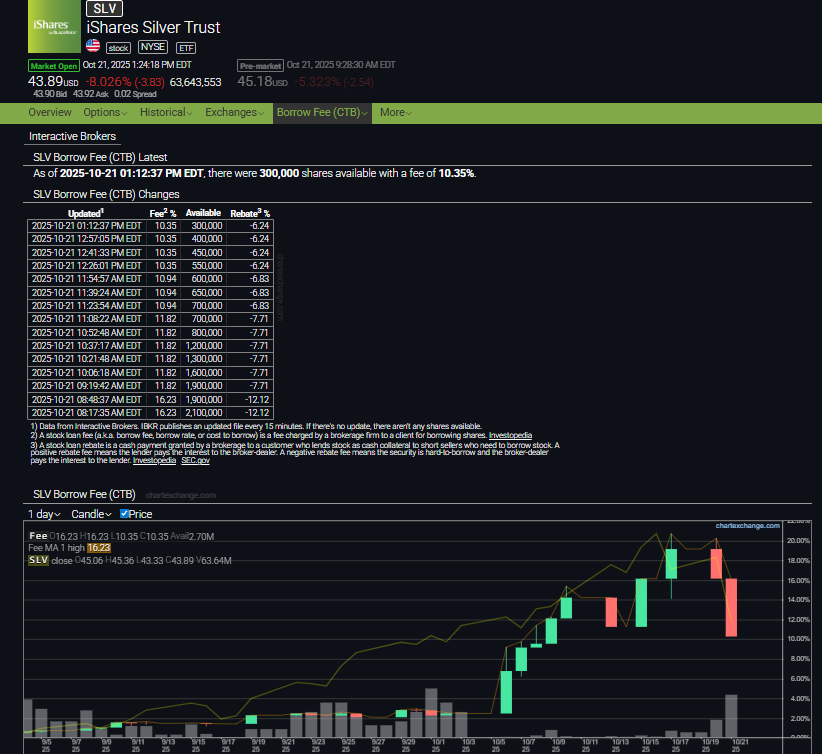Click the US flag icon
The width and height of the screenshot is (822, 754).
[x=93, y=46]
